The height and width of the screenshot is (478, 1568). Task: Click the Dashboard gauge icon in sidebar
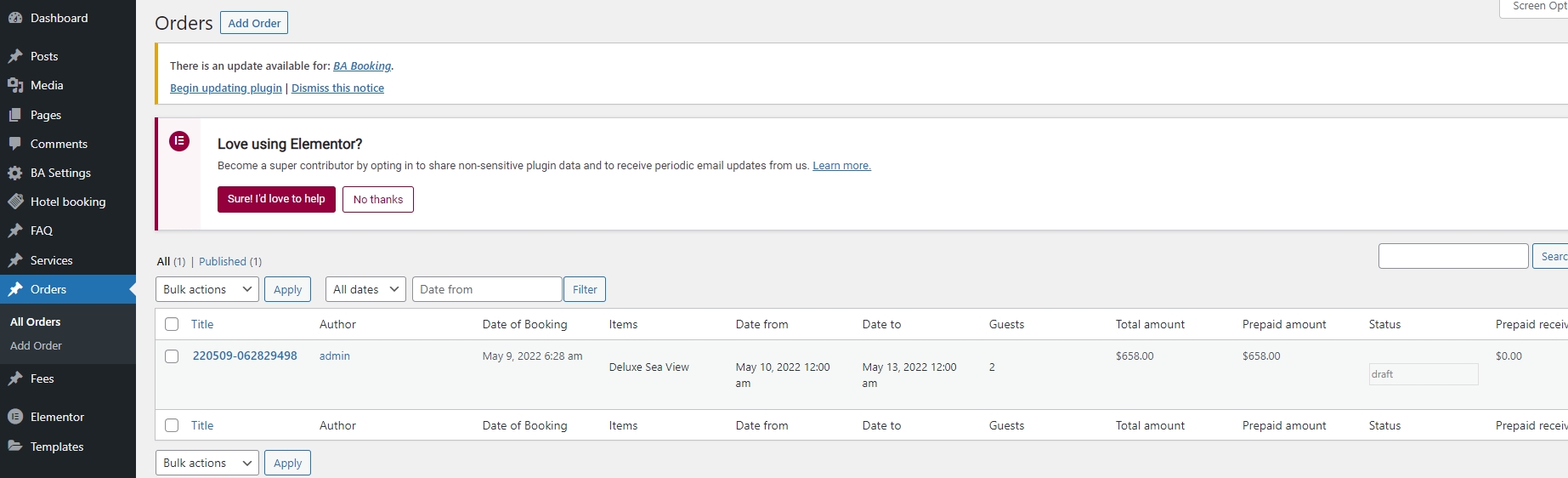coord(15,18)
